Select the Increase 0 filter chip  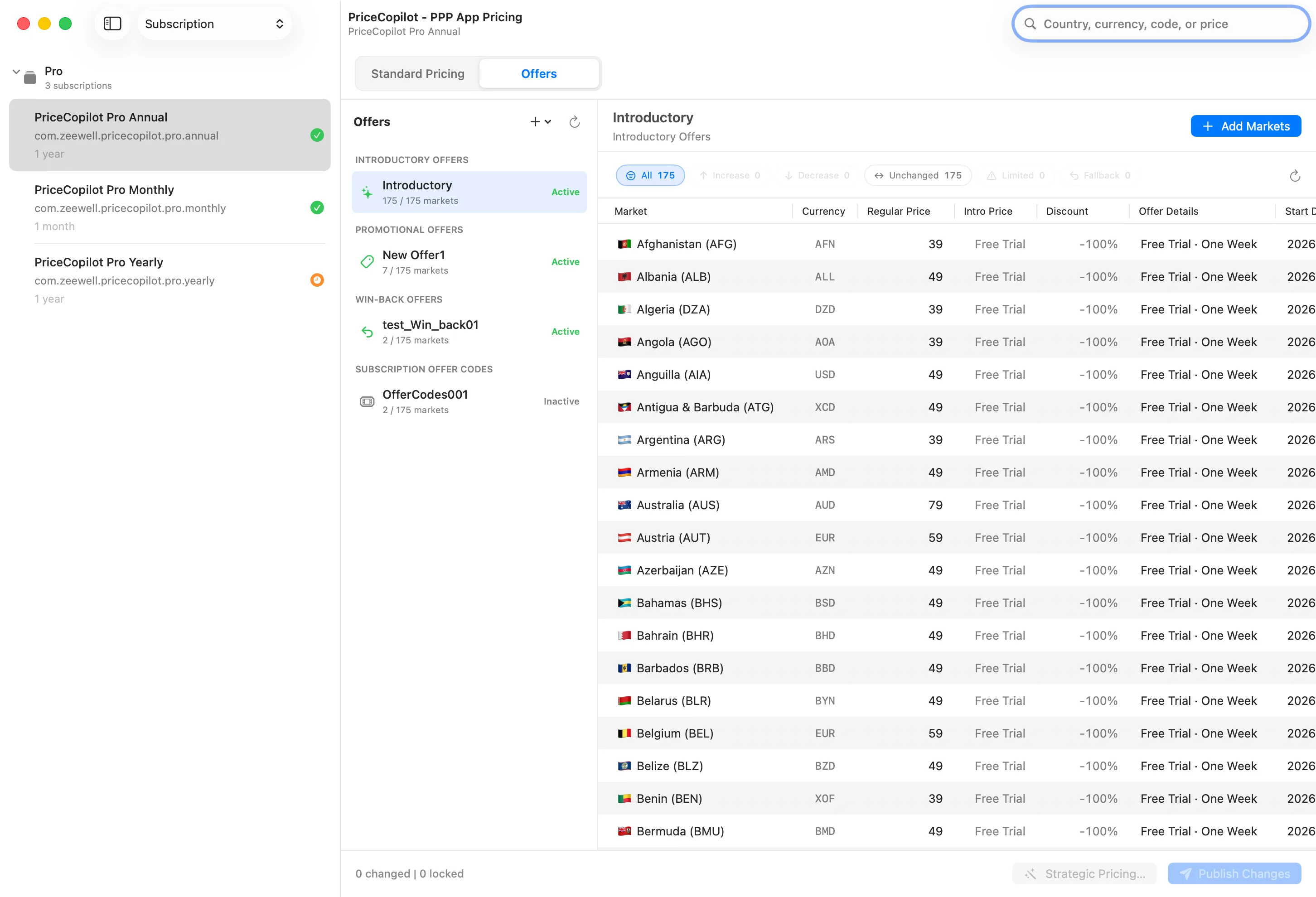click(x=730, y=175)
